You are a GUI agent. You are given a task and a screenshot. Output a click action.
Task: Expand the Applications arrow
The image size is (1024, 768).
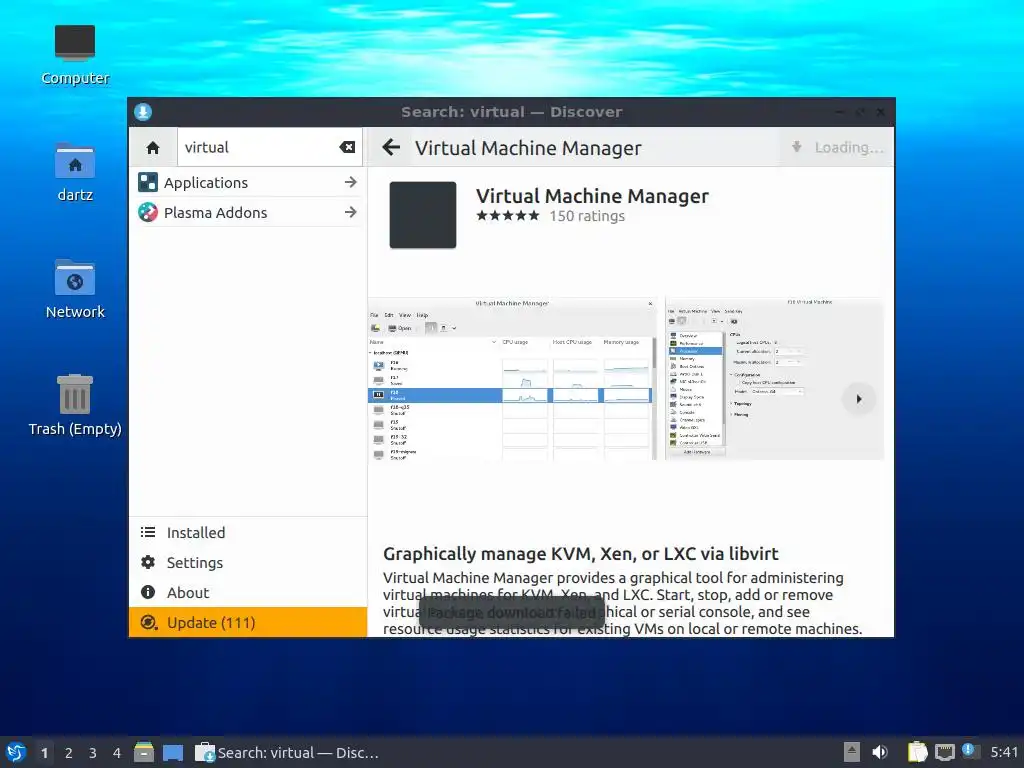click(351, 182)
